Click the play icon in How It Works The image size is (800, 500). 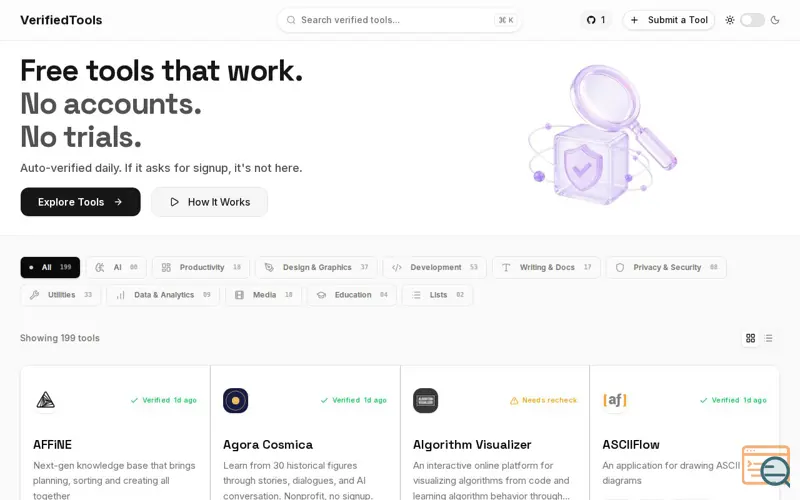174,202
